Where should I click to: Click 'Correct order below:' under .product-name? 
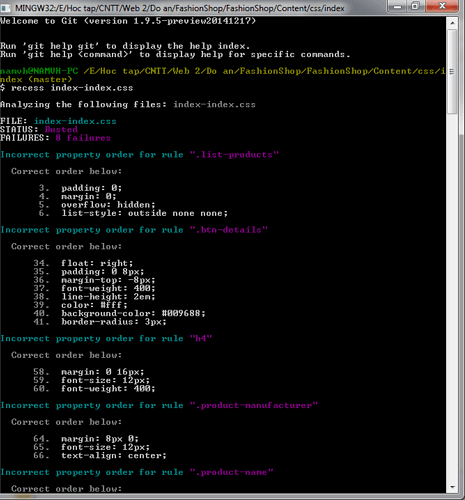pyautogui.click(x=67, y=489)
